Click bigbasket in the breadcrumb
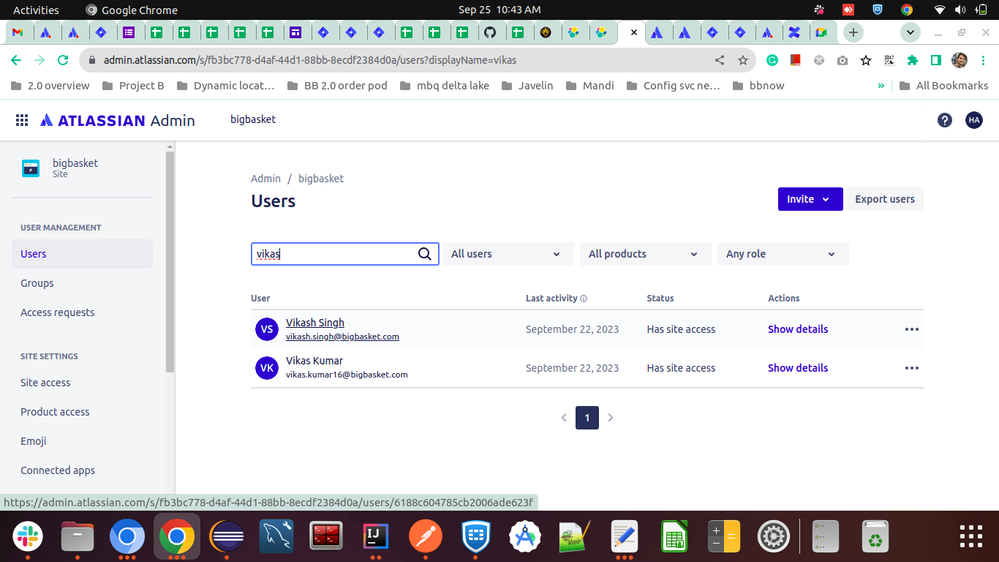The width and height of the screenshot is (999, 562). 320,178
